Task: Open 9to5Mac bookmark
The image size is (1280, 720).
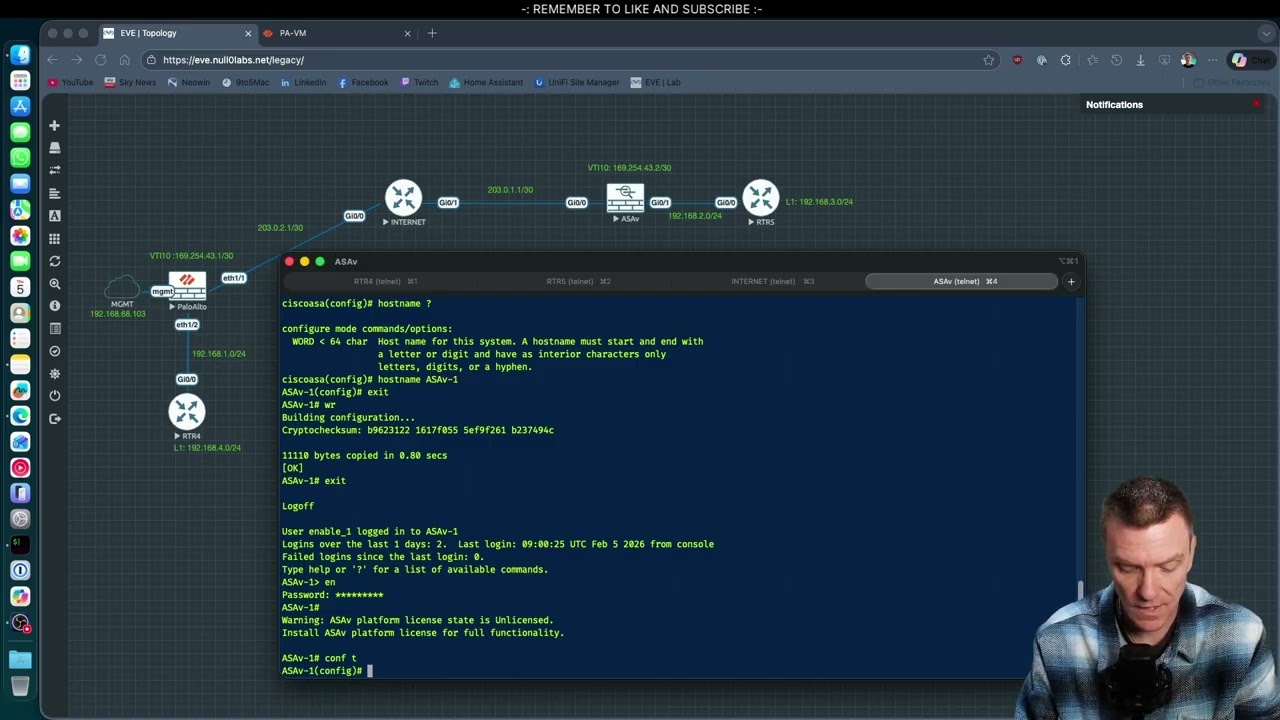Action: coord(246,82)
